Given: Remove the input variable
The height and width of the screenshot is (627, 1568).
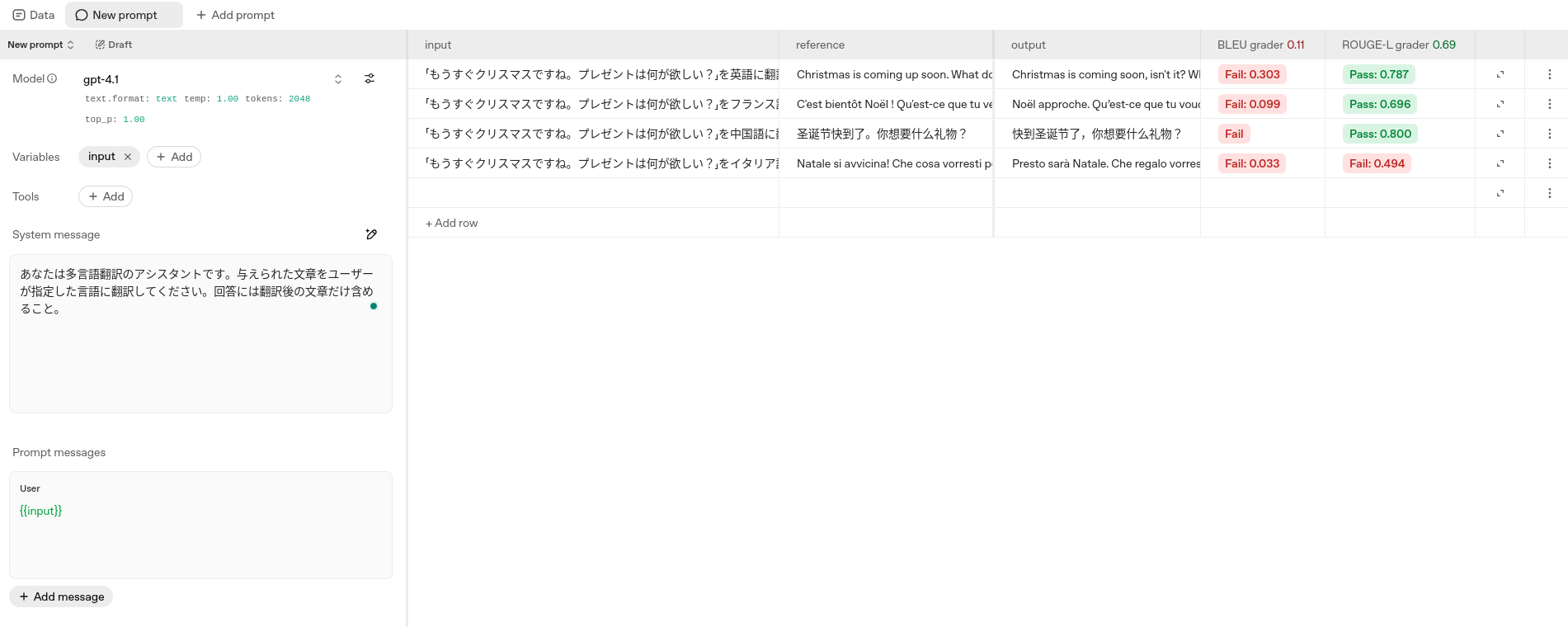Looking at the screenshot, I should (128, 157).
